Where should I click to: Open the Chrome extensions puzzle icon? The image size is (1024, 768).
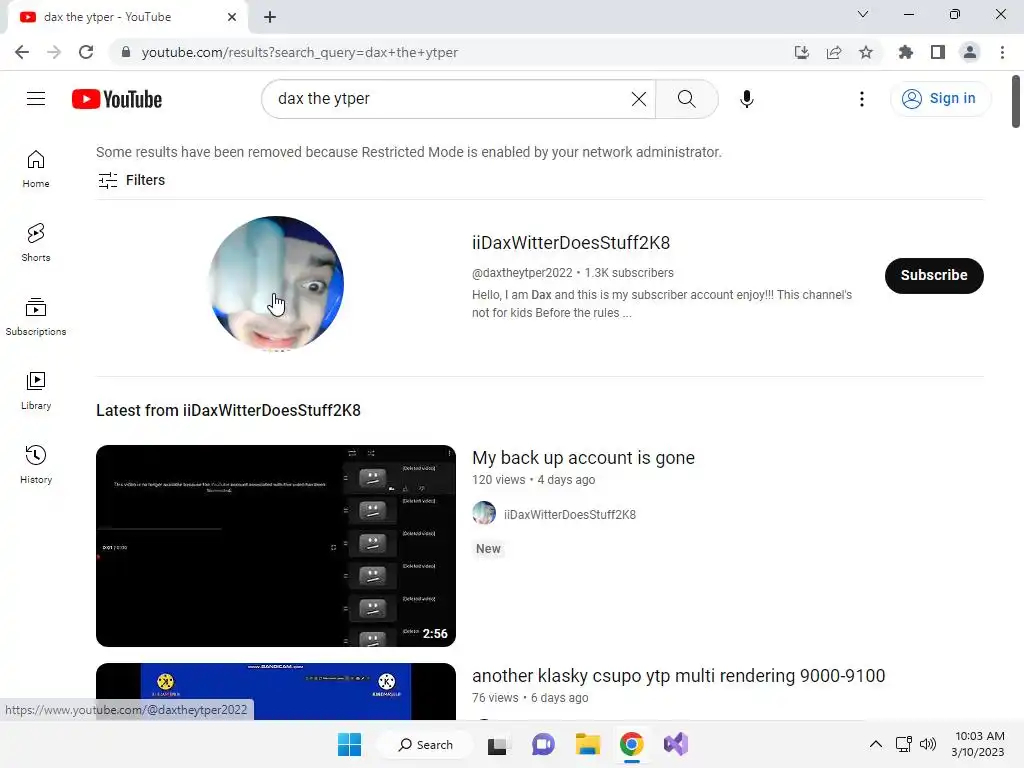[x=905, y=52]
